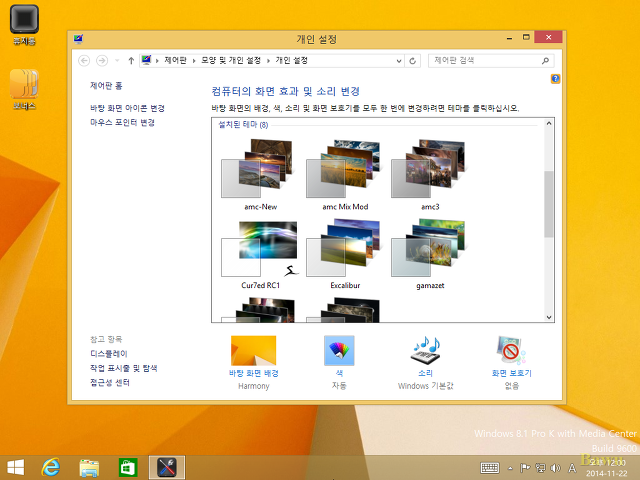Image resolution: width=640 pixels, height=480 pixels.
Task: Open File Explorer from taskbar
Action: pyautogui.click(x=89, y=467)
